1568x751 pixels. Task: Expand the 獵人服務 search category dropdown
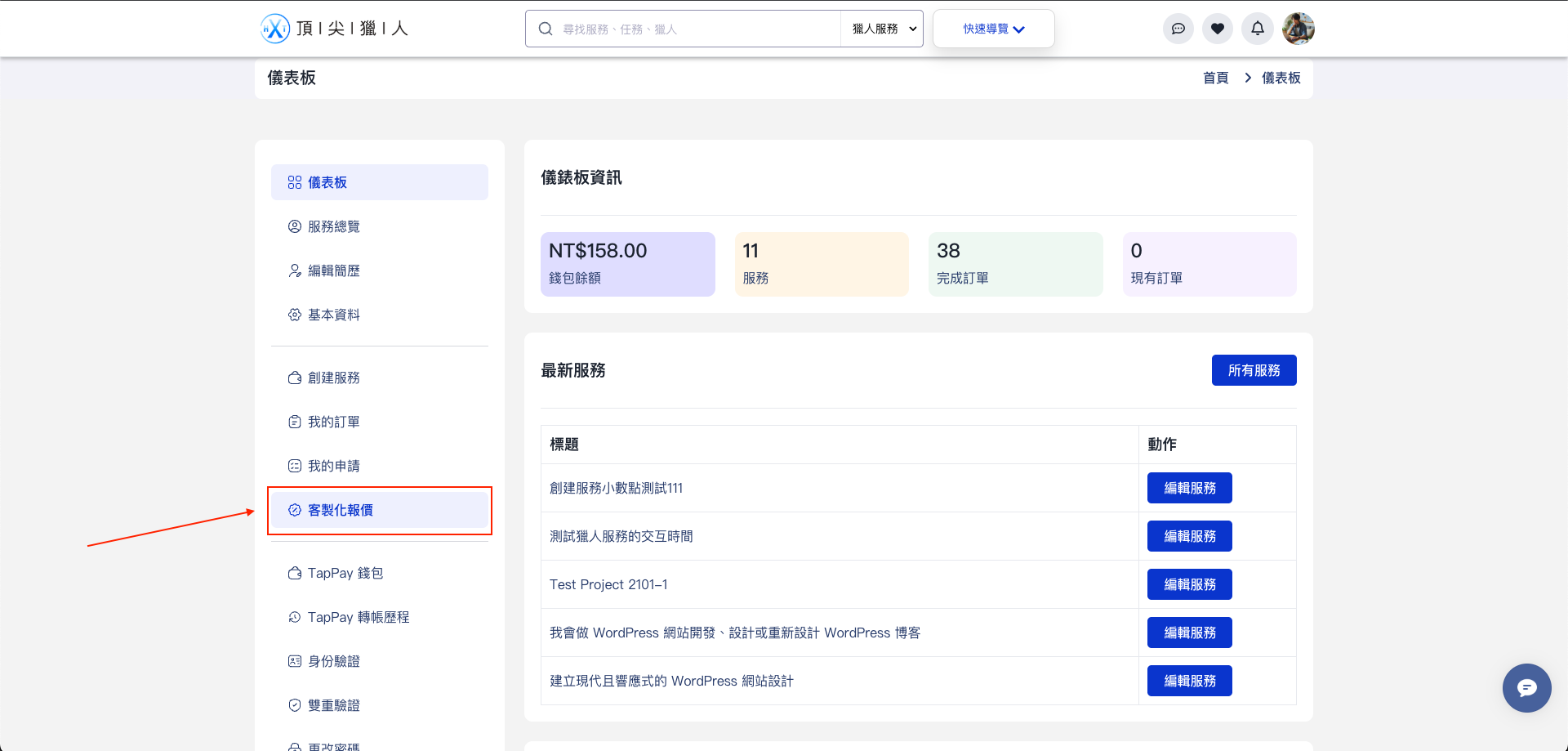click(883, 29)
